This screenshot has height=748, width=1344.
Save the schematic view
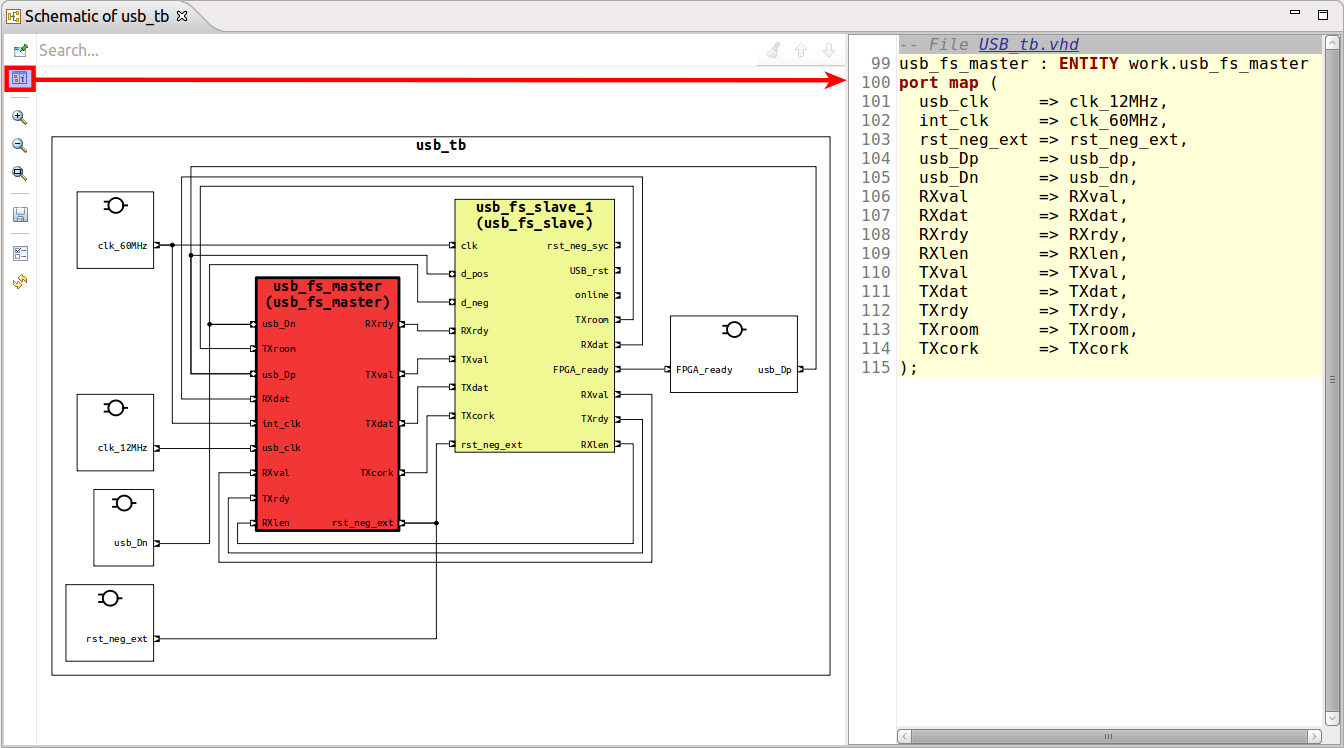click(19, 213)
